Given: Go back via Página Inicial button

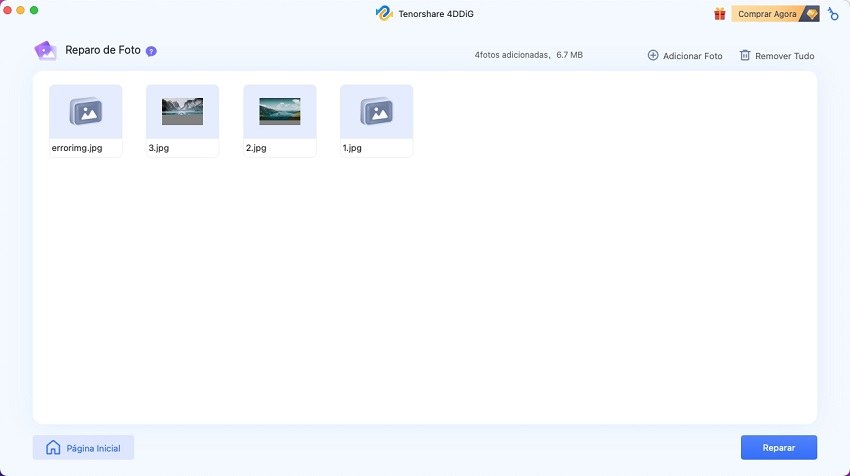Looking at the screenshot, I should [x=83, y=448].
